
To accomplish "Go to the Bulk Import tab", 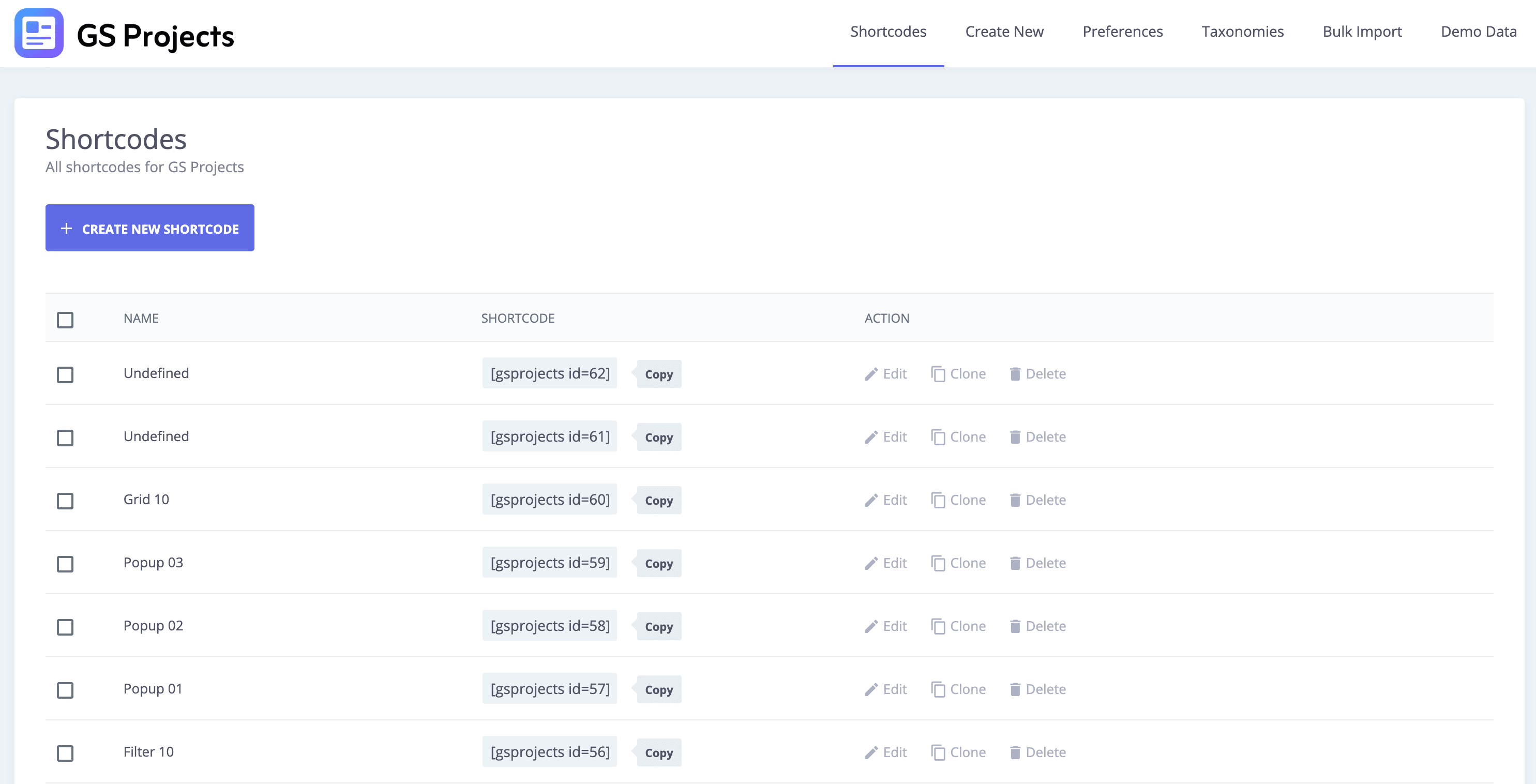I will (1362, 32).
